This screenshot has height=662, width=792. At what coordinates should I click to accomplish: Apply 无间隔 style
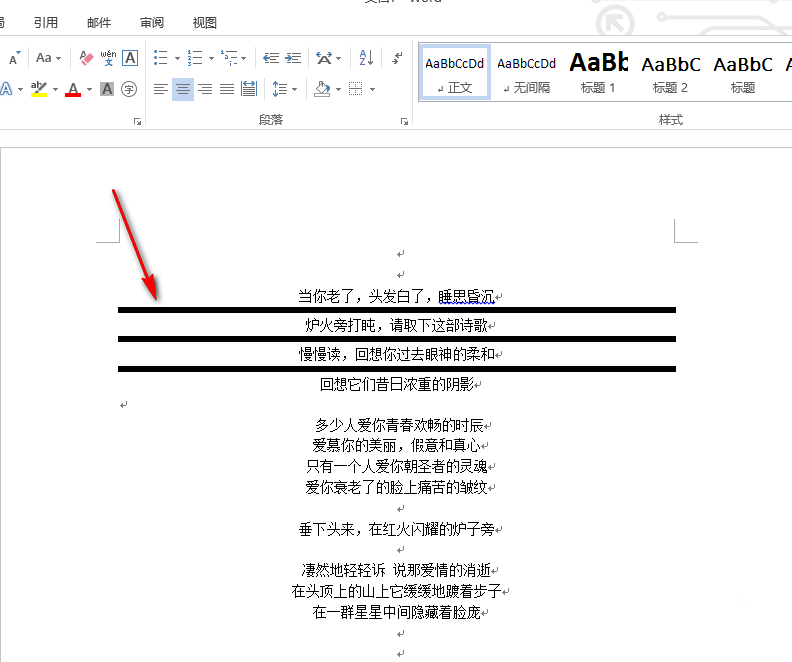click(x=526, y=72)
